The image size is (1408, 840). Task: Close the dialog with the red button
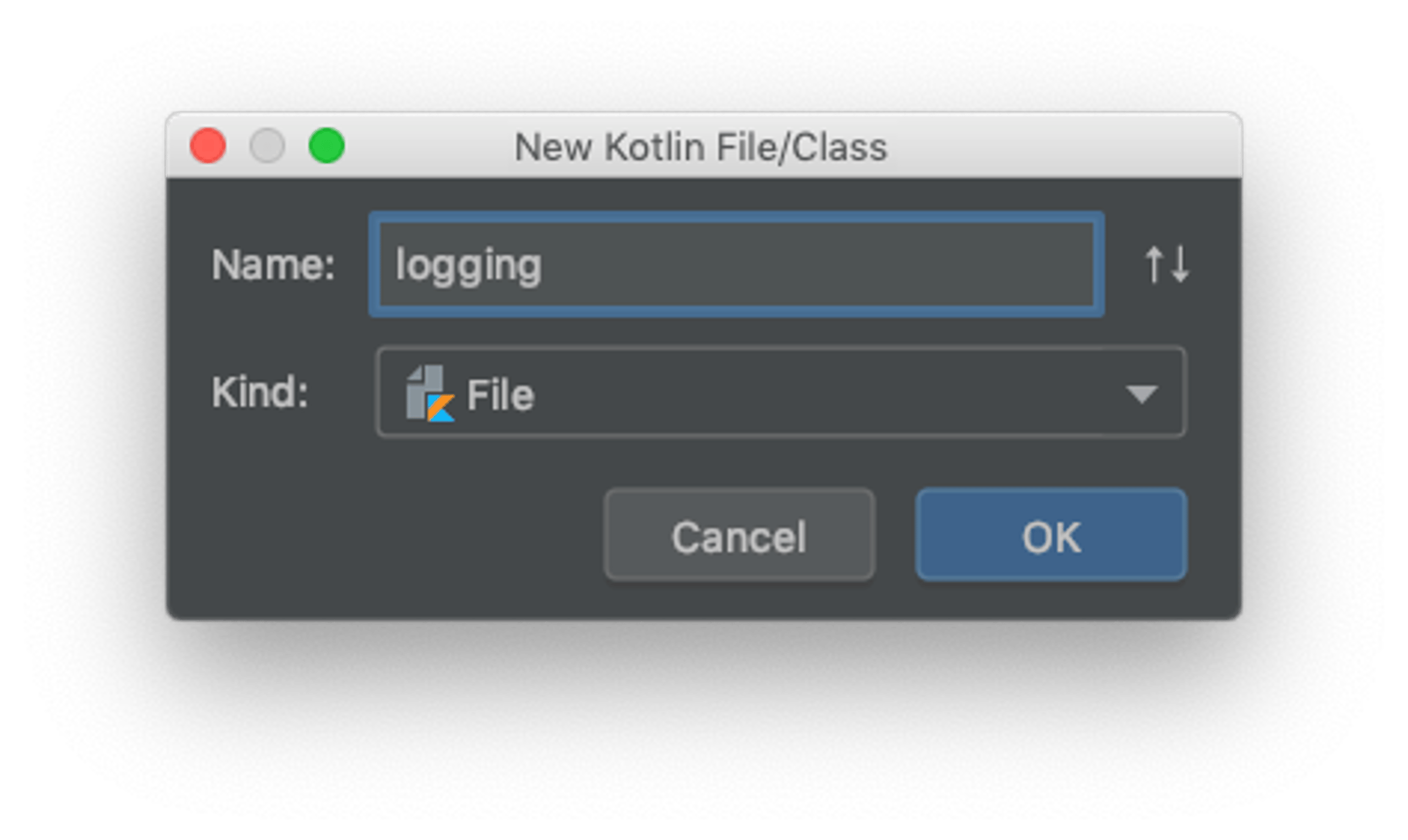(x=208, y=146)
